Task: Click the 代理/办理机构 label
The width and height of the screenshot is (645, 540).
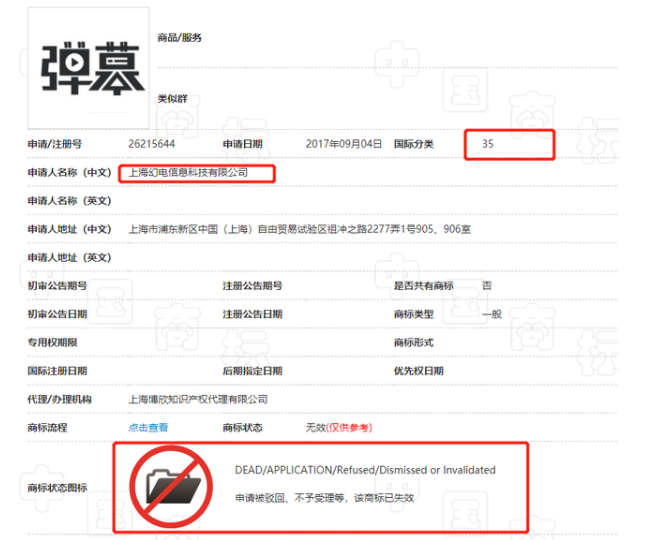Action: click(60, 399)
